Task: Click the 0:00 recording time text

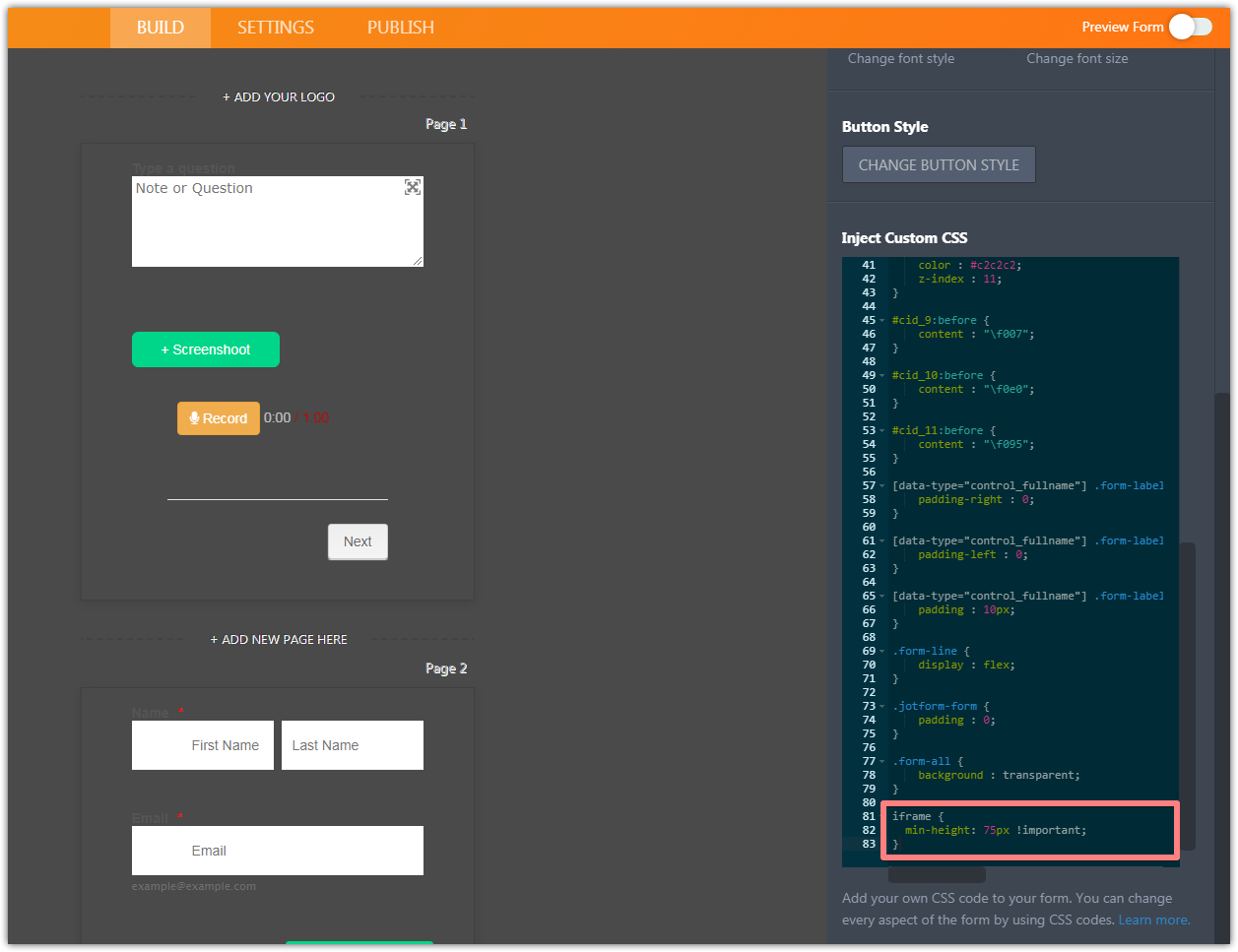Action: 278,417
